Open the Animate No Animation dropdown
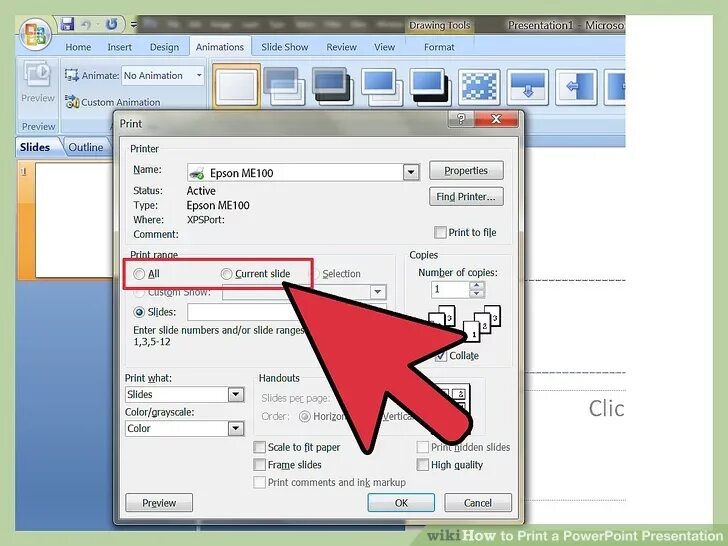The width and height of the screenshot is (728, 546). pos(199,75)
